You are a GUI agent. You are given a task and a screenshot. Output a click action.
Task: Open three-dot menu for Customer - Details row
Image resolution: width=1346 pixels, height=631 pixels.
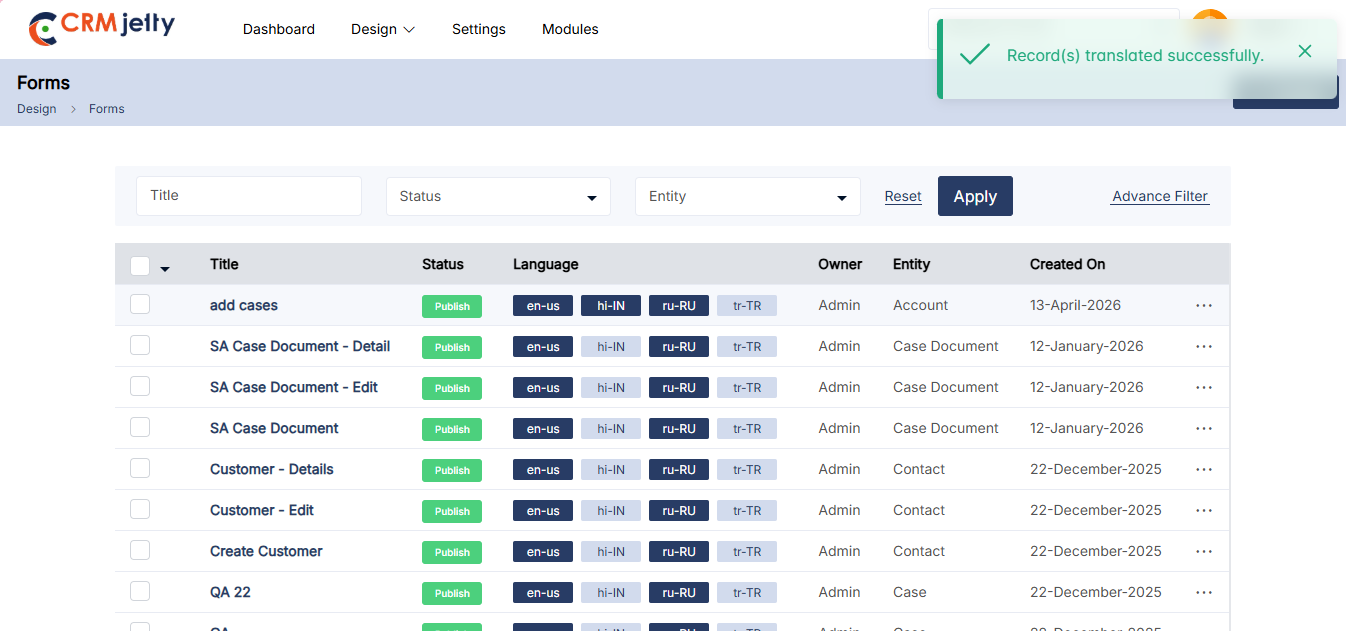coord(1203,469)
